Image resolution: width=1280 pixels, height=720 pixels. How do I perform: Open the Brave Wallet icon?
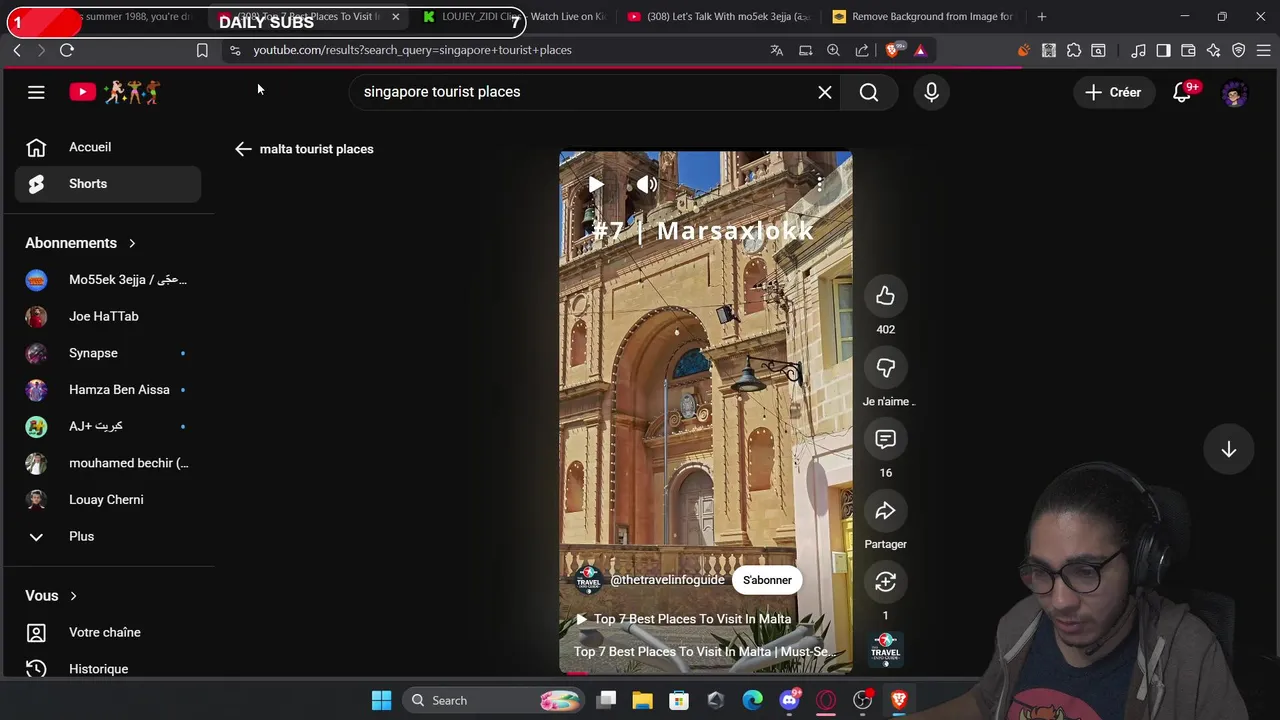(x=1188, y=50)
